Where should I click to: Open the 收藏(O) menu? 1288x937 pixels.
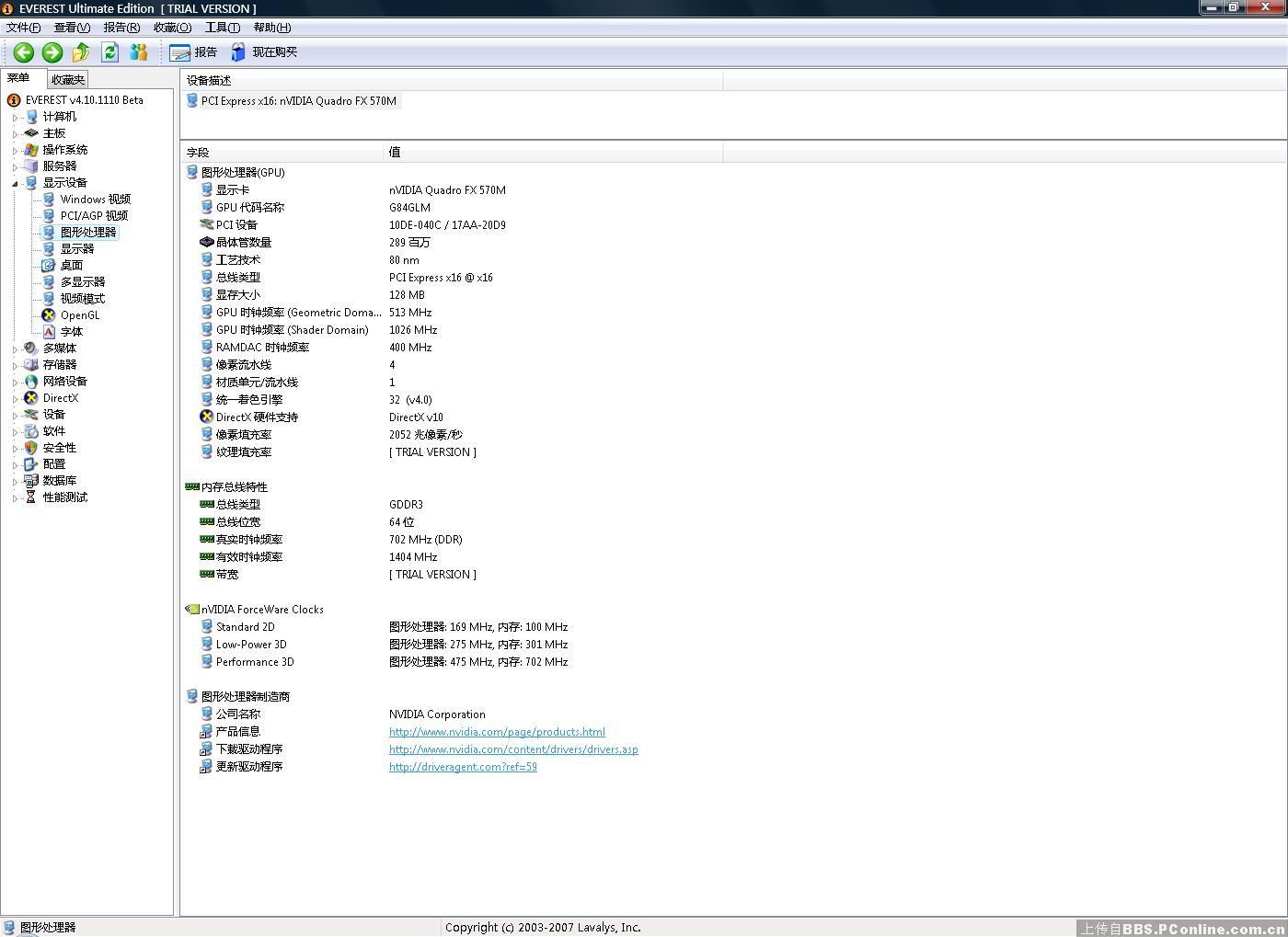[173, 28]
